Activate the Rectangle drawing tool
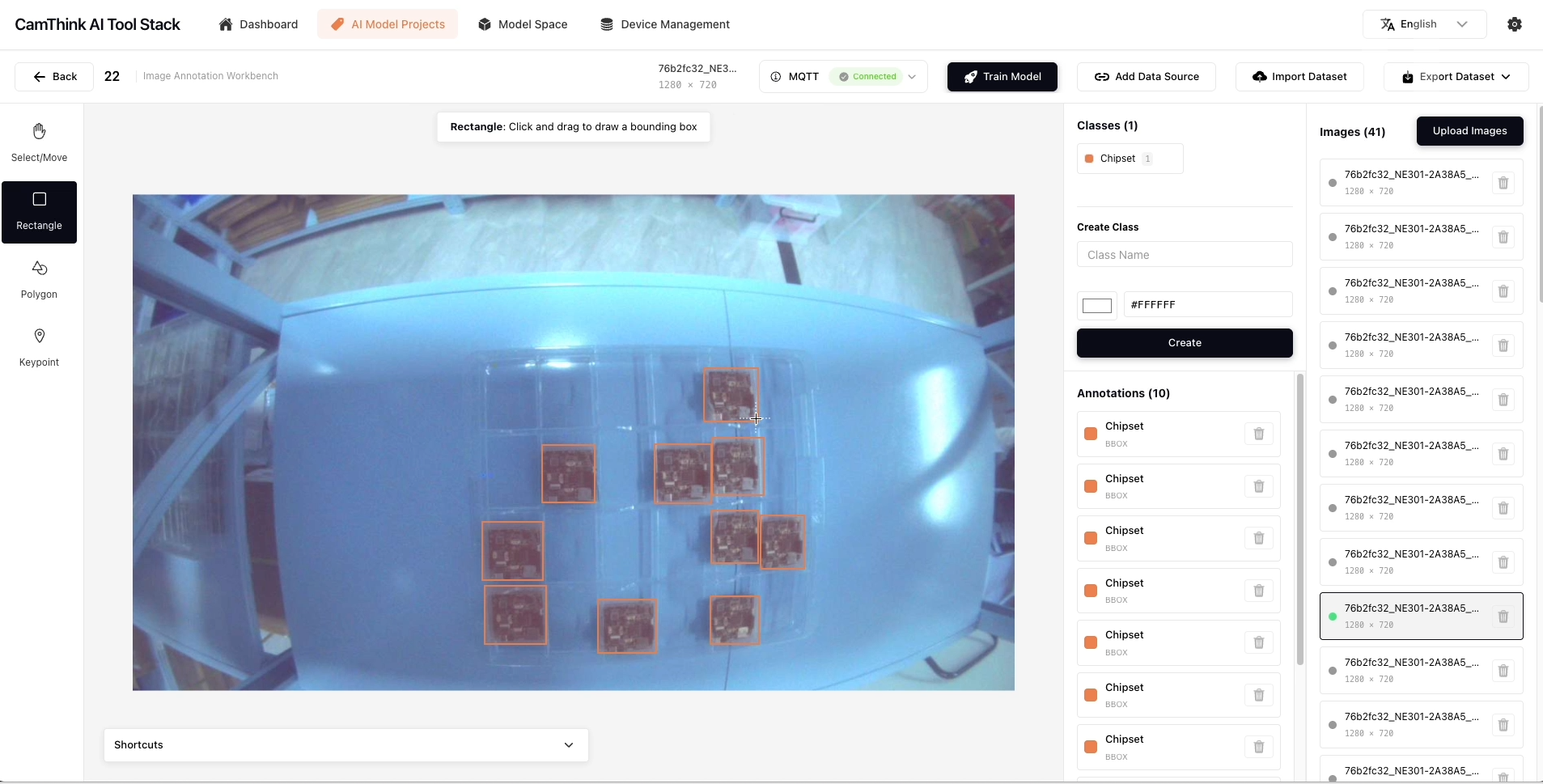Image resolution: width=1543 pixels, height=784 pixels. pyautogui.click(x=39, y=211)
